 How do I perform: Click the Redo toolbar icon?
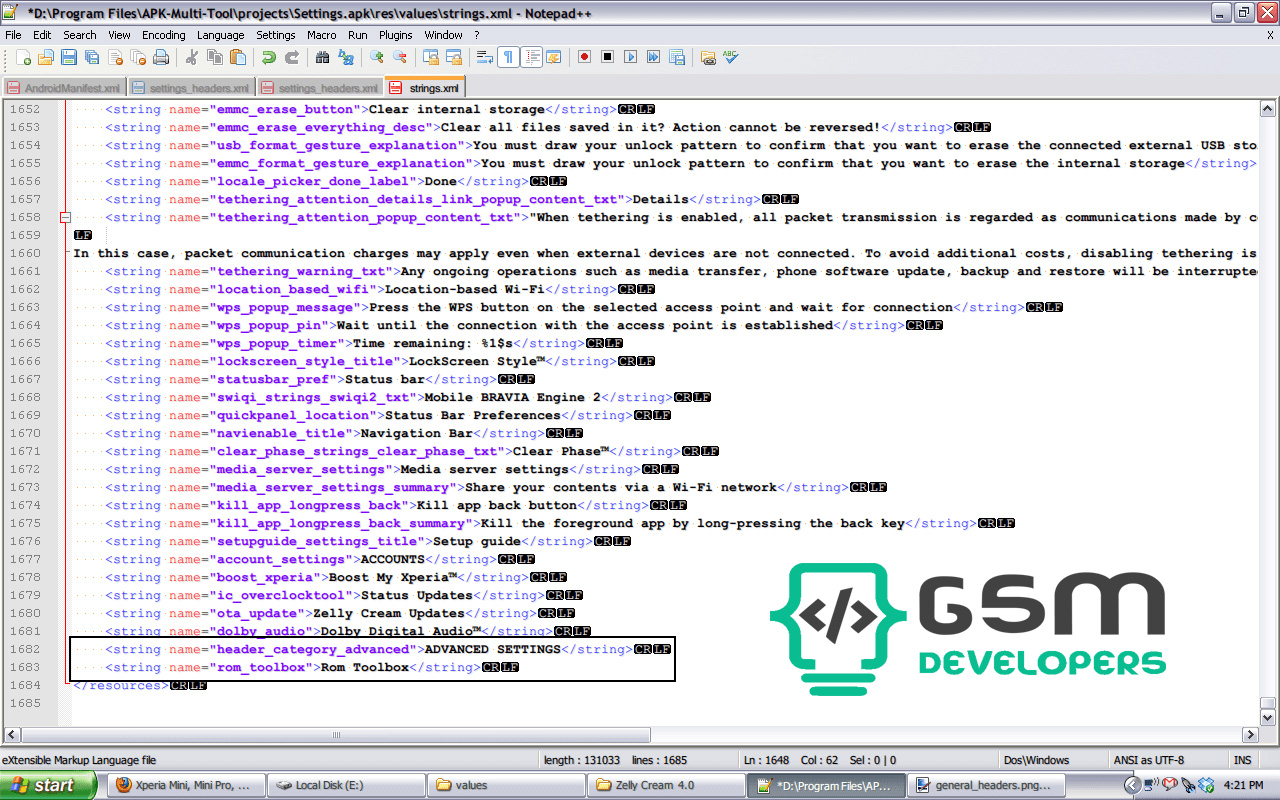coord(292,57)
